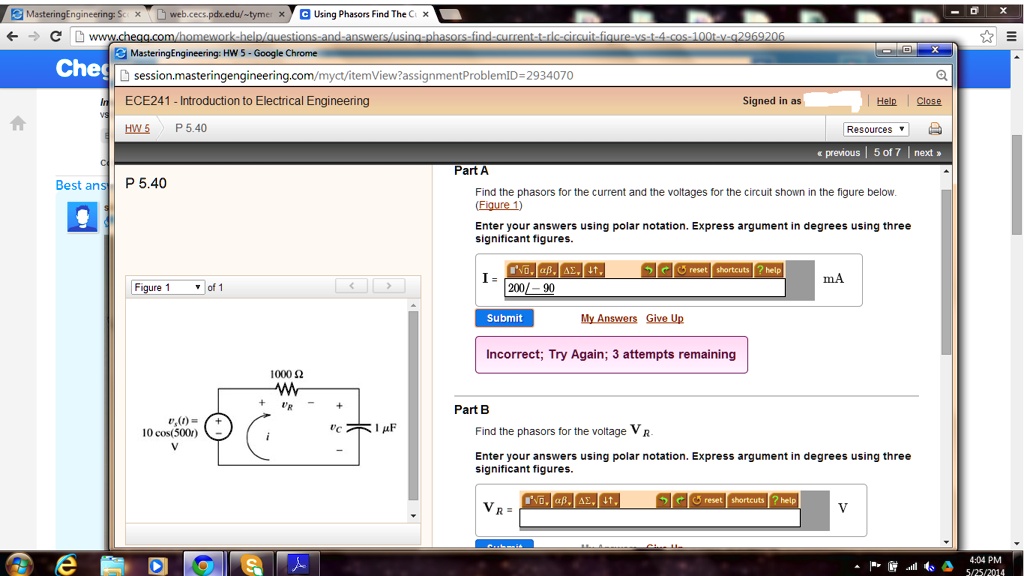
Task: Select the Best answer avatar icon
Action: (81, 217)
